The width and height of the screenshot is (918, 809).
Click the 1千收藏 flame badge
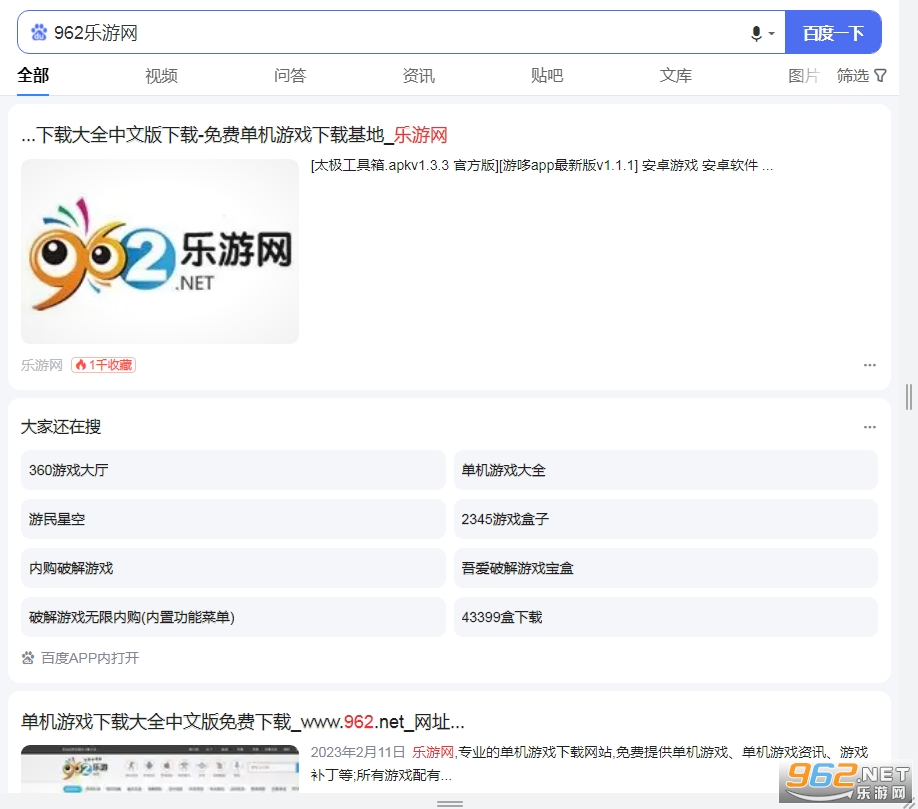pos(104,365)
